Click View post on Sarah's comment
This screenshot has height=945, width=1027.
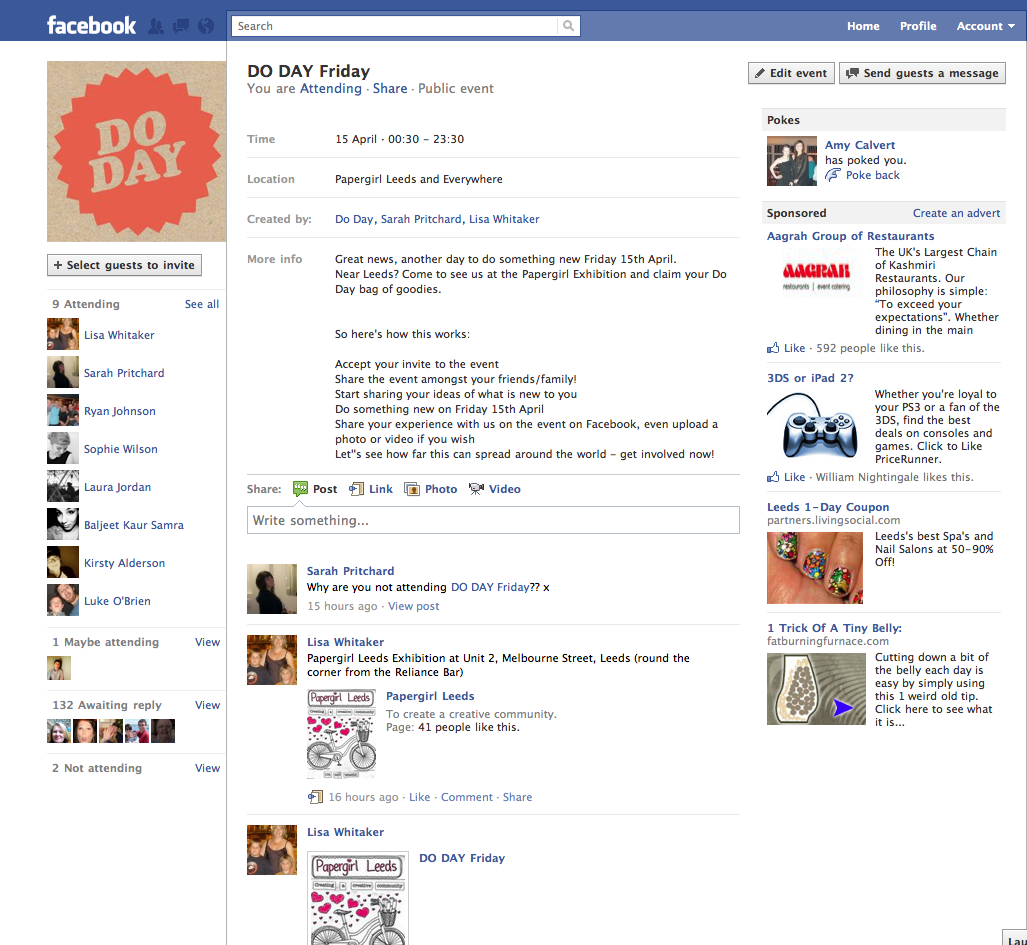coord(413,606)
